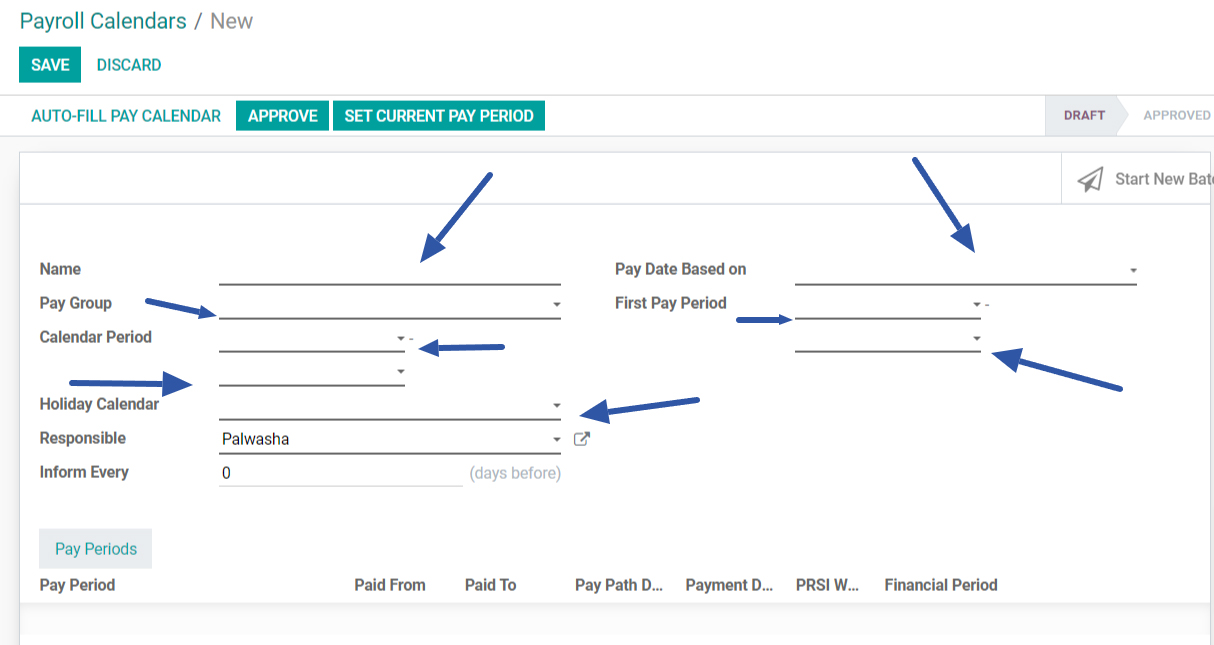Open Palwasha's record via the external link icon
1214x645 pixels.
click(x=581, y=438)
